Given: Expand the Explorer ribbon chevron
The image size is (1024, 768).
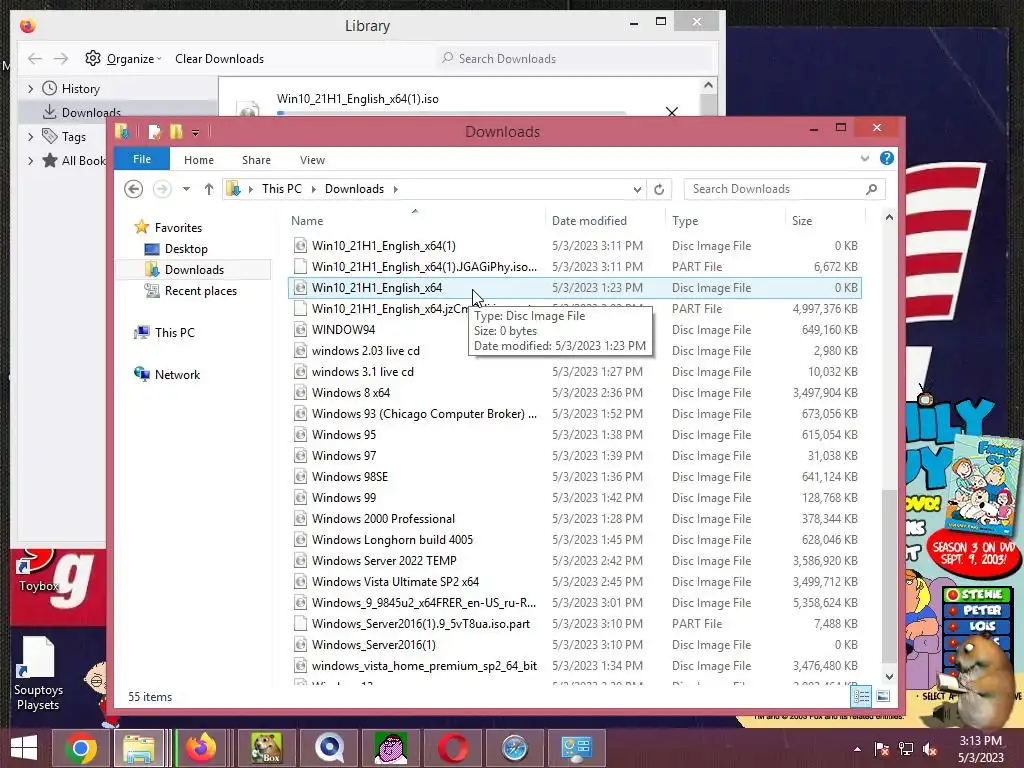Looking at the screenshot, I should pyautogui.click(x=865, y=158).
